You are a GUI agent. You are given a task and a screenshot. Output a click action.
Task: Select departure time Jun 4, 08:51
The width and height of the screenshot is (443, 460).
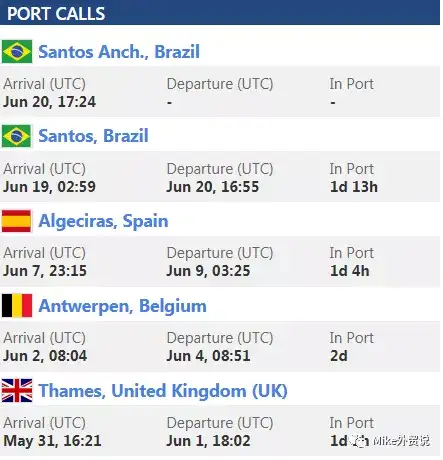coord(208,356)
